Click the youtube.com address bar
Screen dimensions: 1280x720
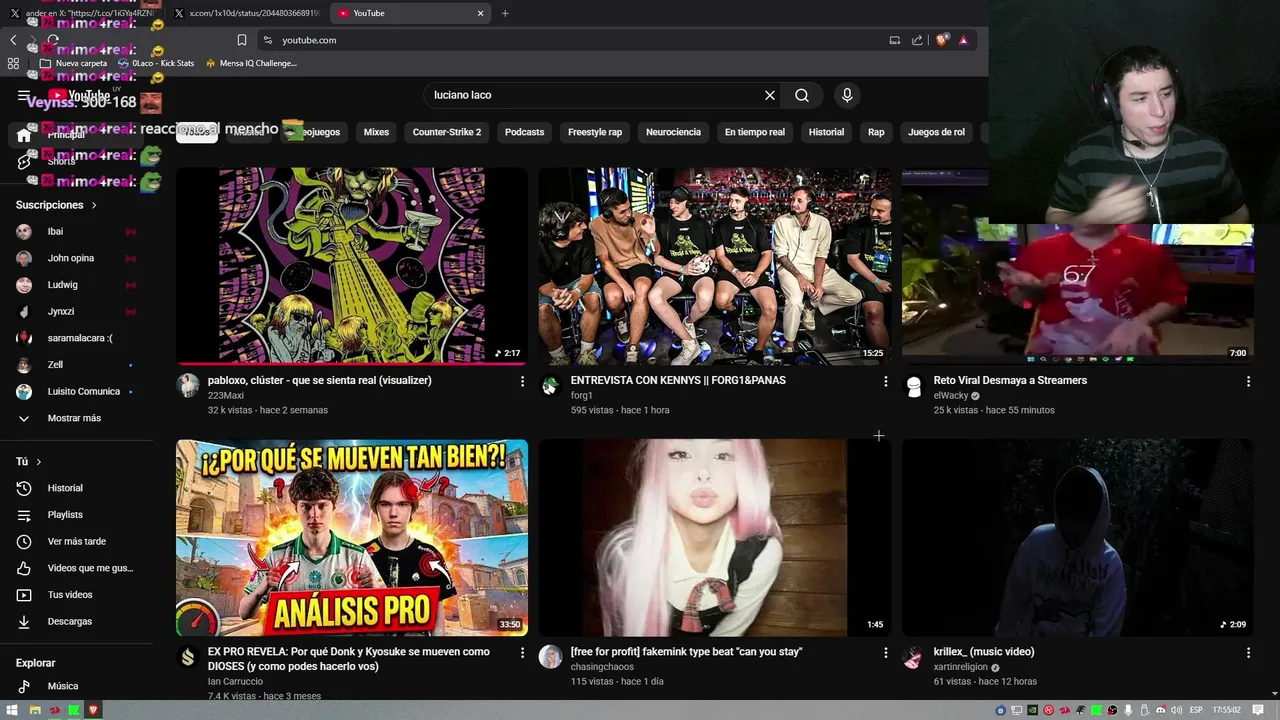pos(570,40)
